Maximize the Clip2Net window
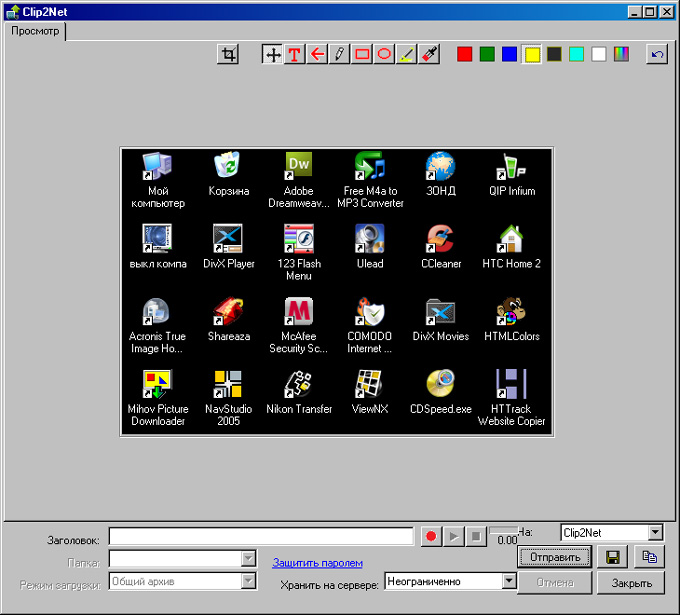680x615 pixels. pos(650,12)
